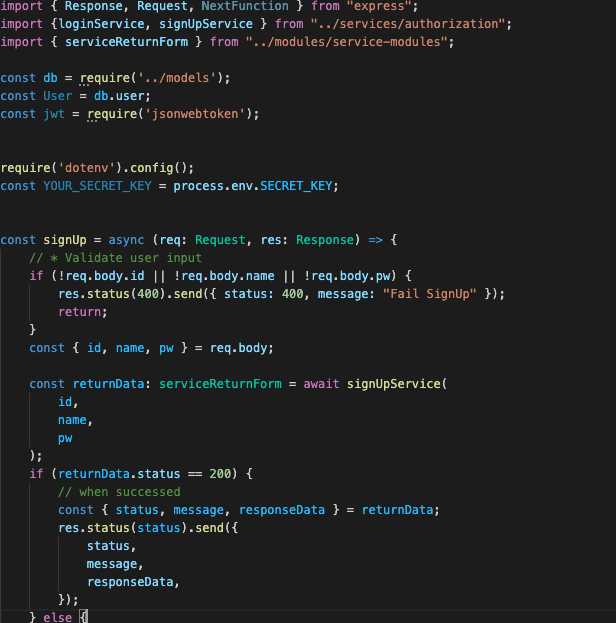The width and height of the screenshot is (616, 623).
Task: Click the 'jsonwebtoken' string
Action: point(195,114)
